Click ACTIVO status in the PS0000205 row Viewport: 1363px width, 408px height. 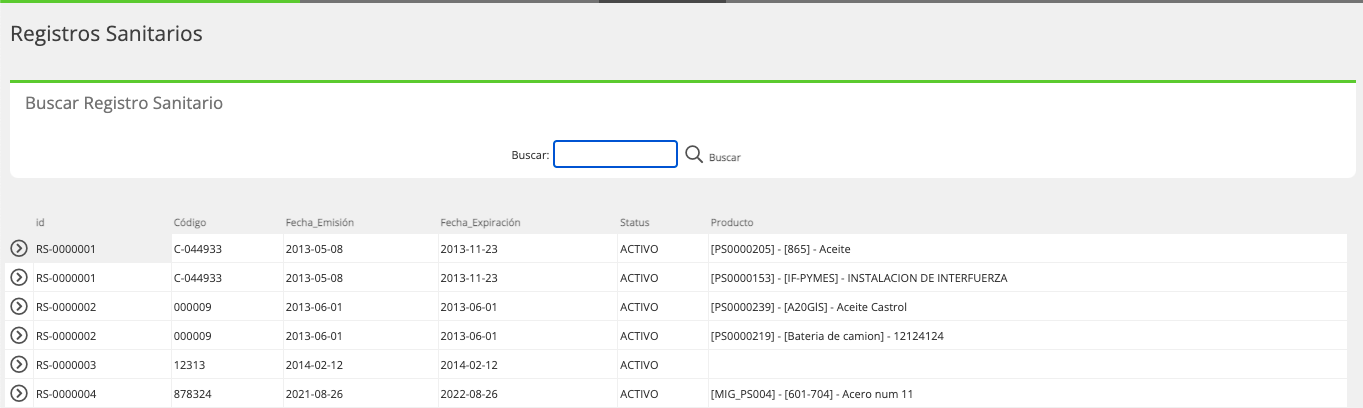pos(639,249)
